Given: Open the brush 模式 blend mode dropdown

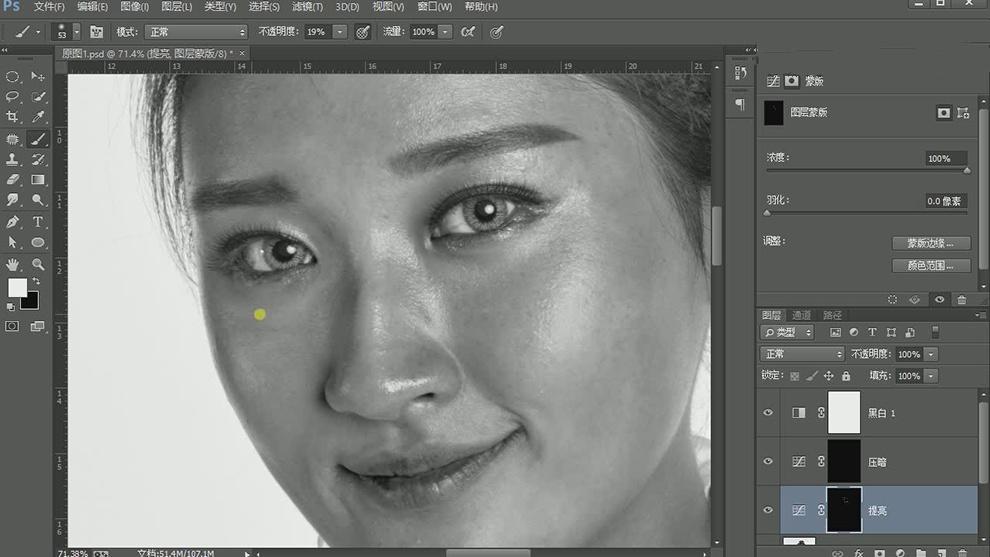Looking at the screenshot, I should point(195,32).
